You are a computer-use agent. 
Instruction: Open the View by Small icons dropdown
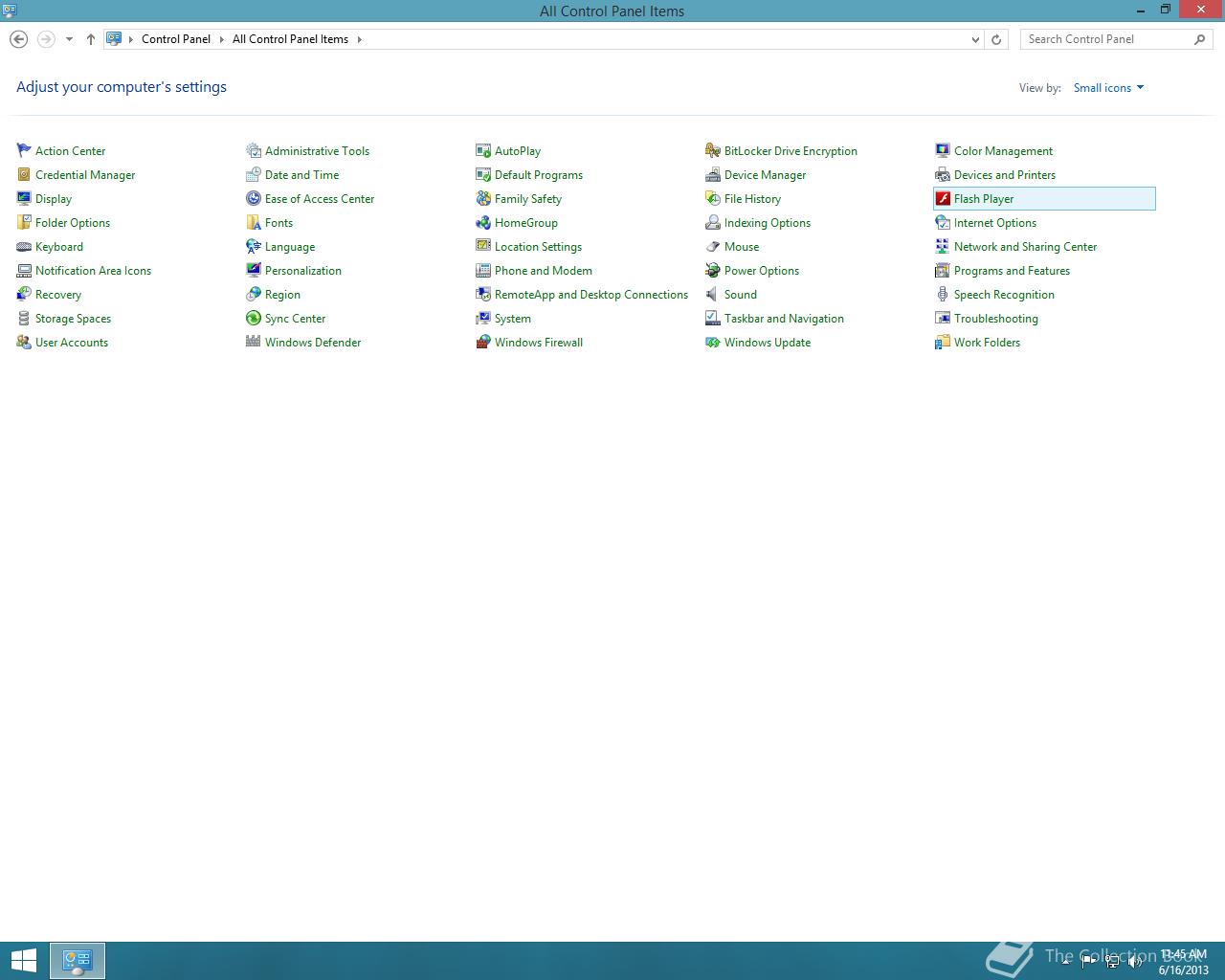pos(1108,87)
